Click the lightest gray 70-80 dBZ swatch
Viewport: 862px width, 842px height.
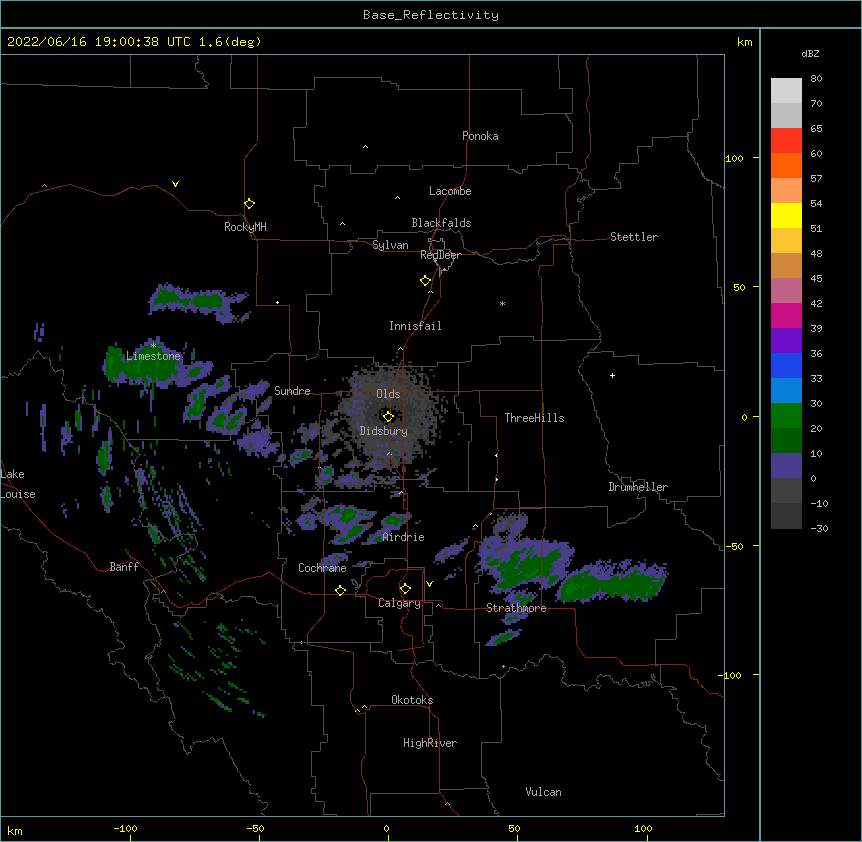click(x=786, y=91)
